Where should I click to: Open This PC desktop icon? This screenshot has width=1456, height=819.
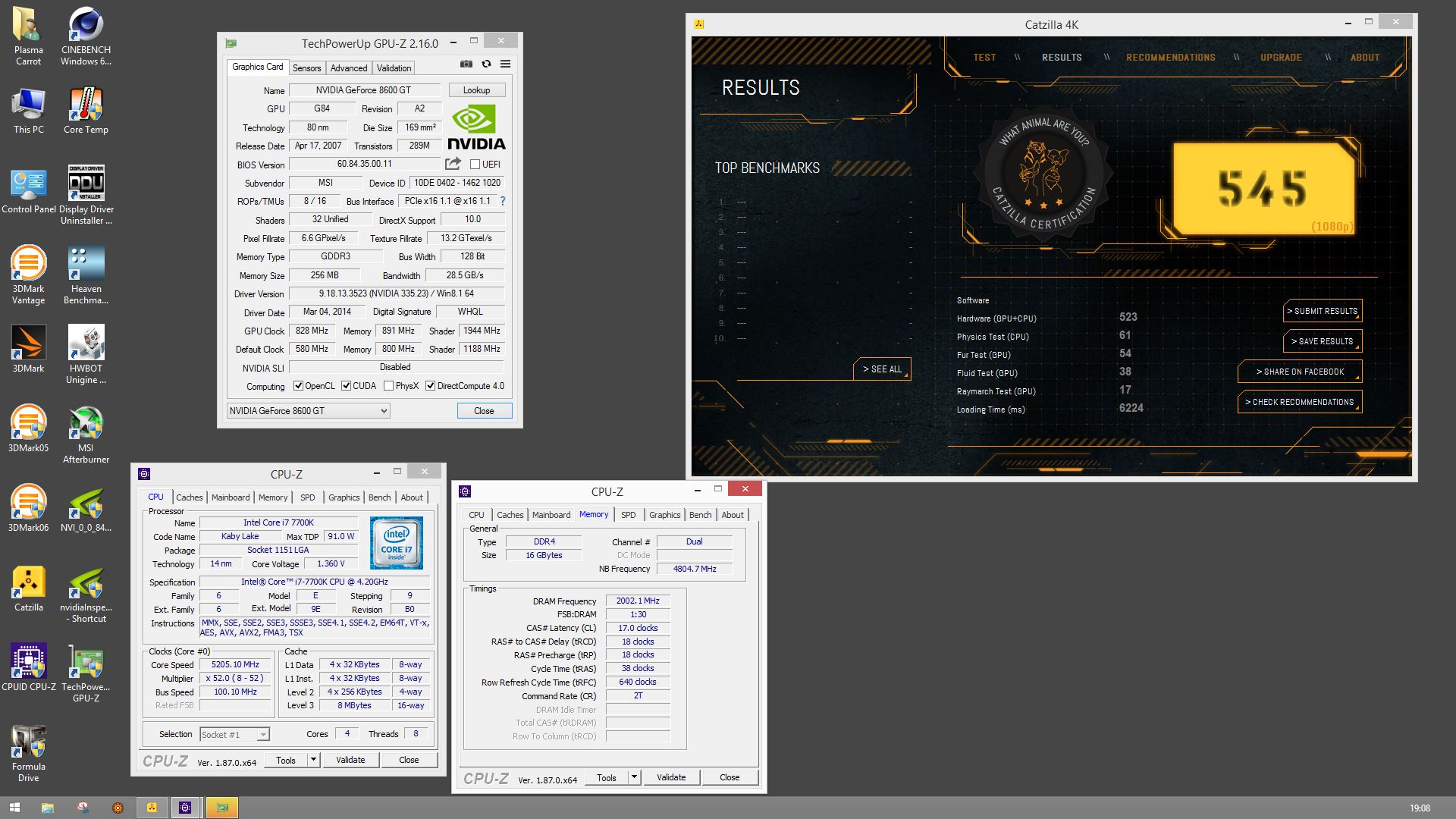28,111
